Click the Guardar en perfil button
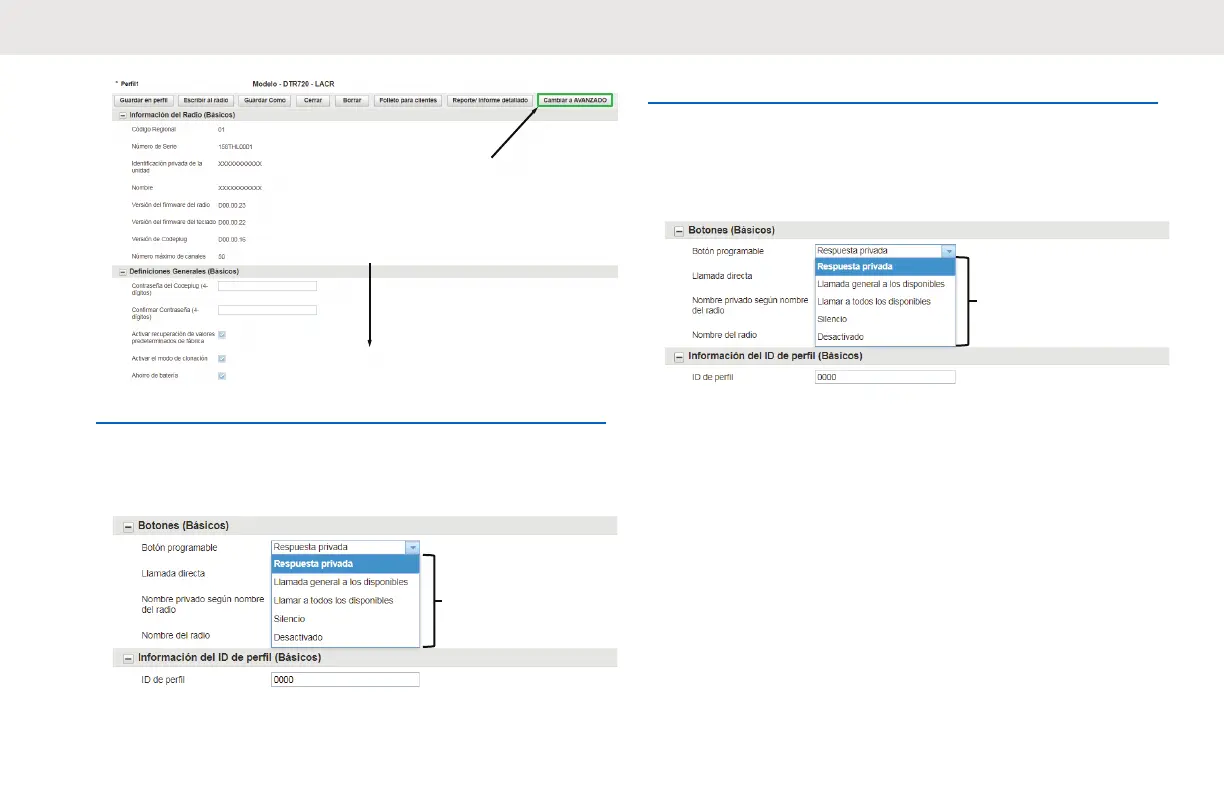The height and width of the screenshot is (792, 1224). pyautogui.click(x=145, y=101)
